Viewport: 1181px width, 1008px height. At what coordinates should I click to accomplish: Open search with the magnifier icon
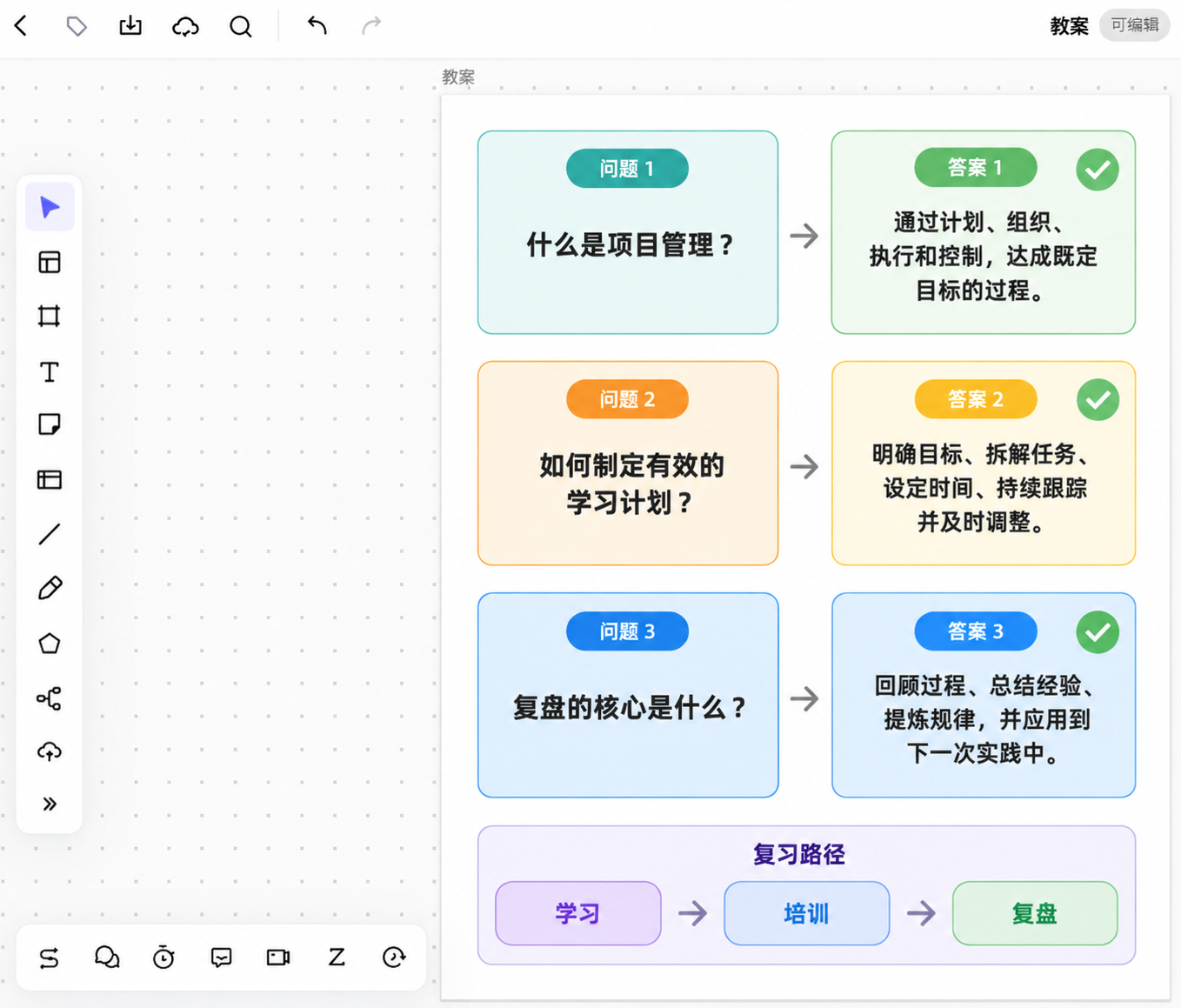241,27
